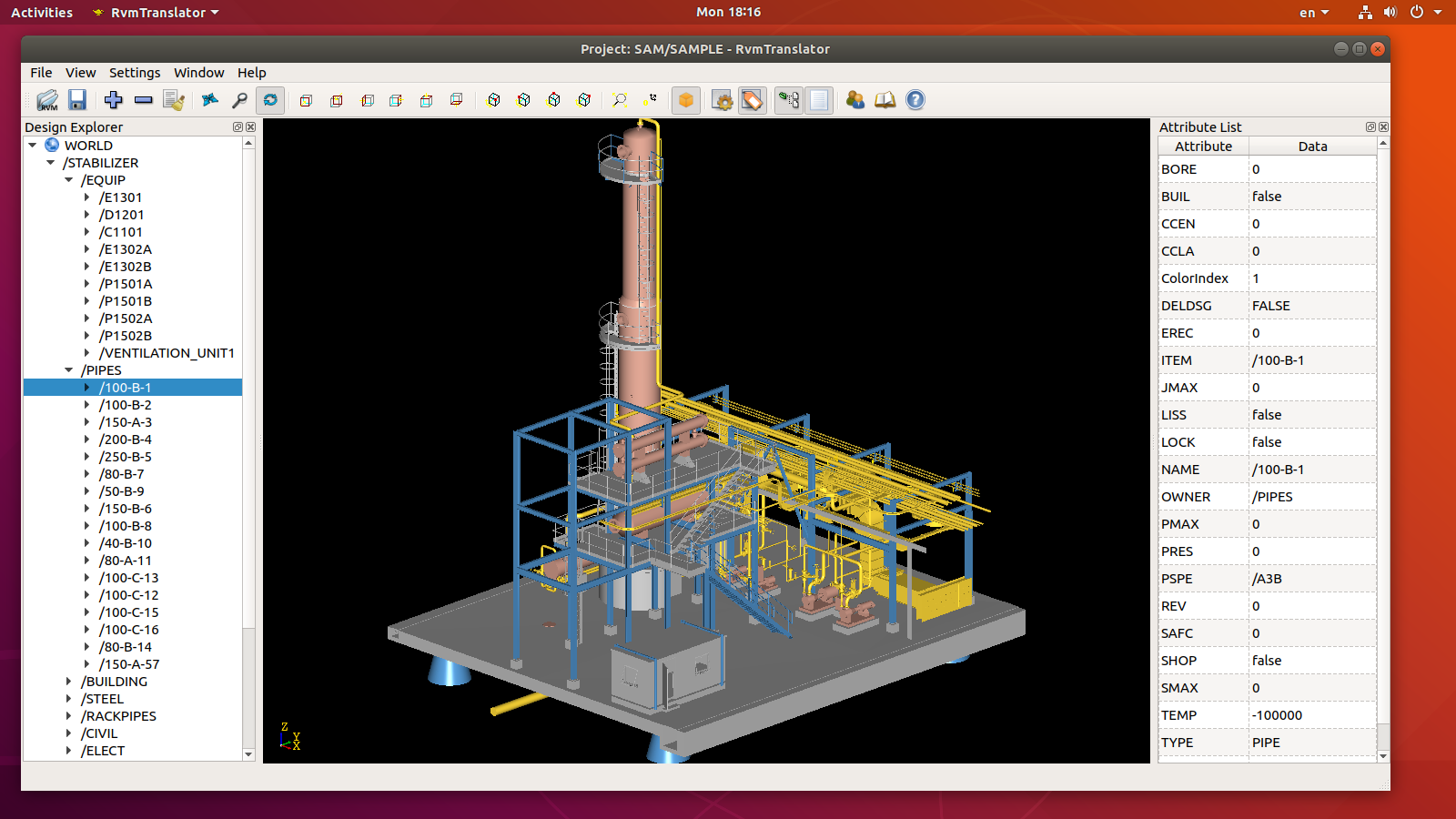Click the Save floppy disk icon

click(77, 100)
